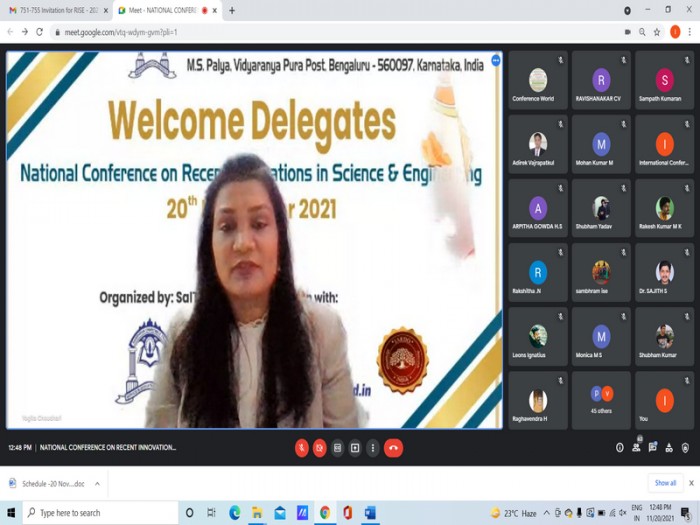
Task: Expand chevron next to Schedule download
Action: (x=97, y=483)
